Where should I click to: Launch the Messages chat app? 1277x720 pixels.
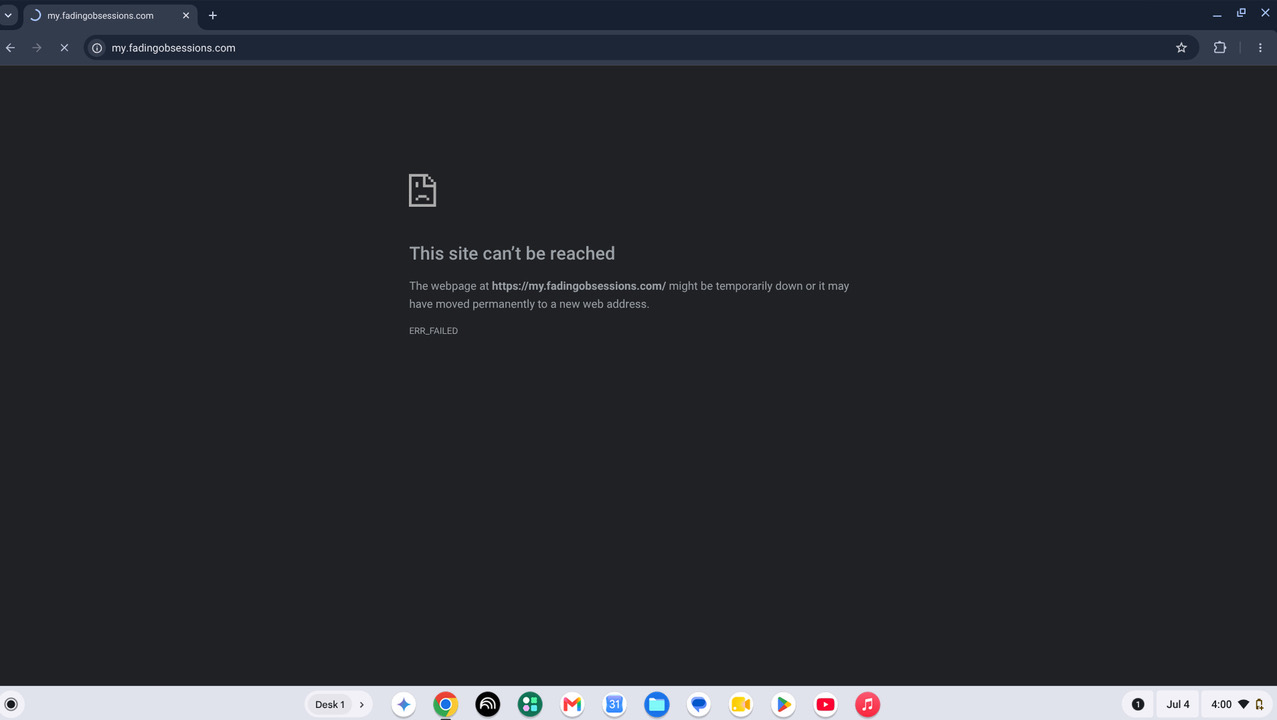tap(699, 704)
